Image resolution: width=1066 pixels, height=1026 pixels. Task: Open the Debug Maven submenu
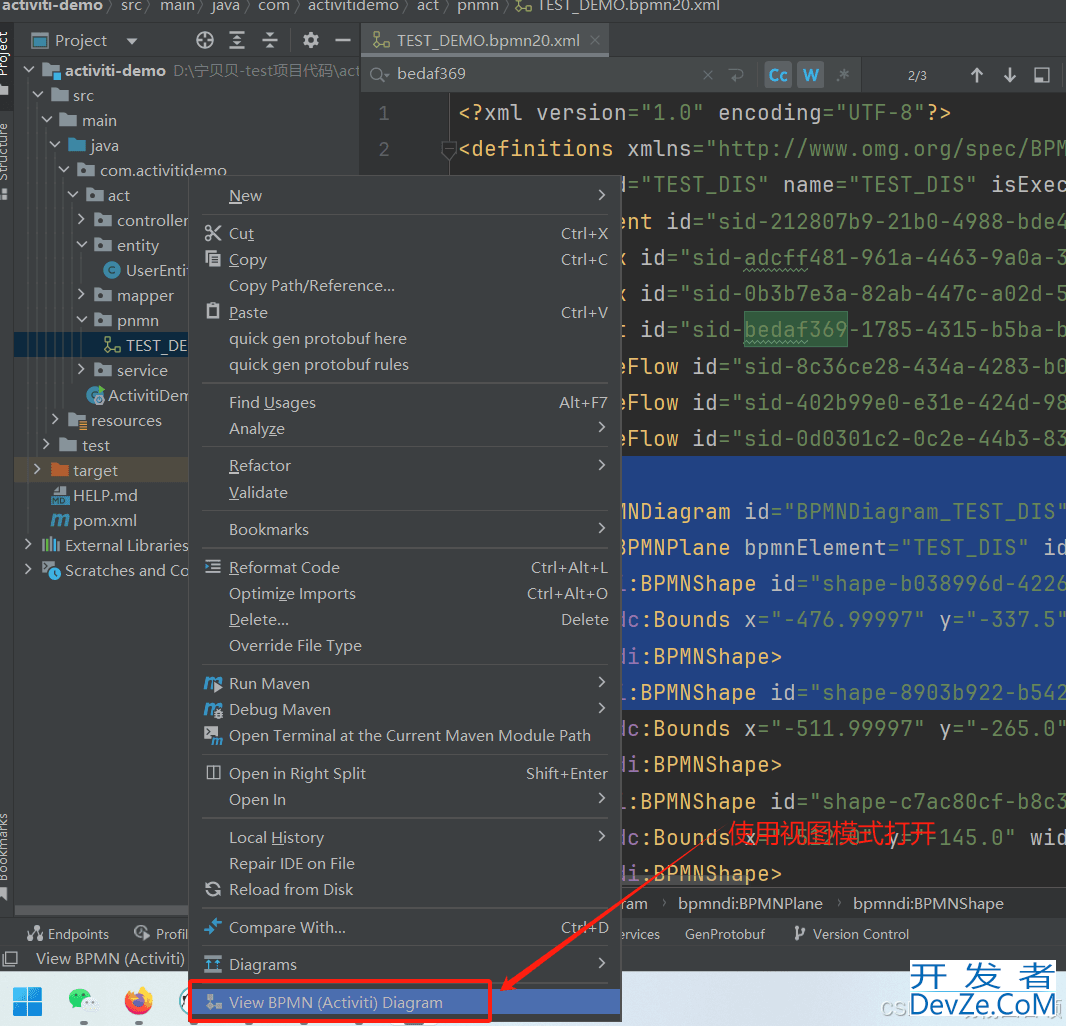(x=405, y=710)
